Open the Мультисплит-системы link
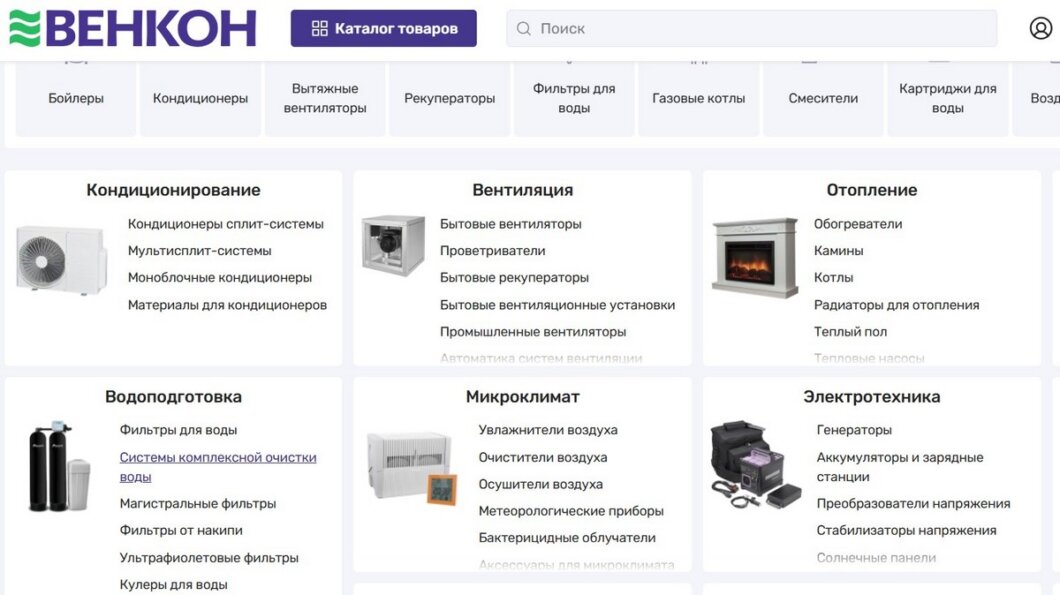The image size is (1060, 595). 199,251
